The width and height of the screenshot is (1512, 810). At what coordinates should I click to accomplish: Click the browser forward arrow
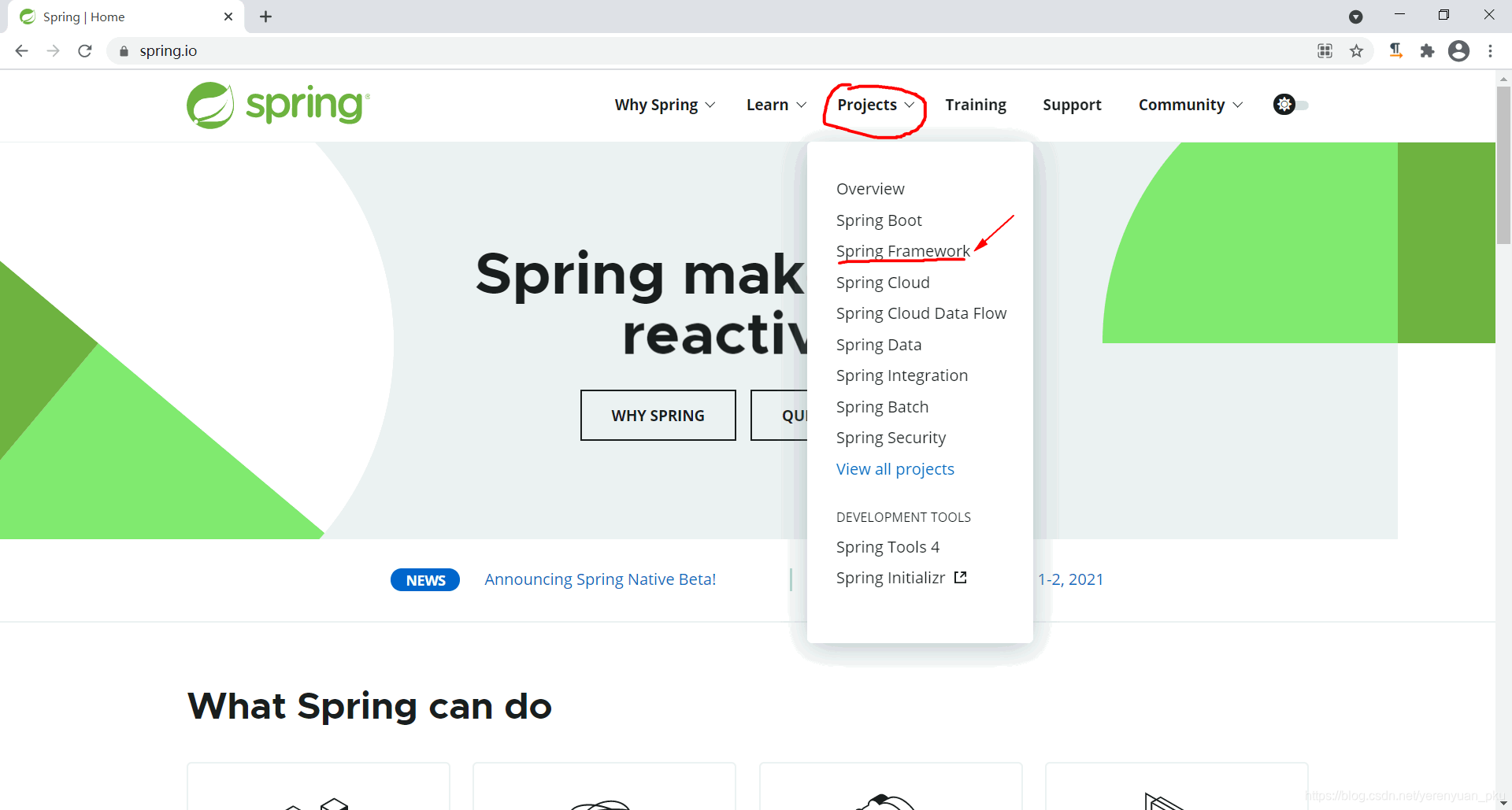click(x=54, y=51)
